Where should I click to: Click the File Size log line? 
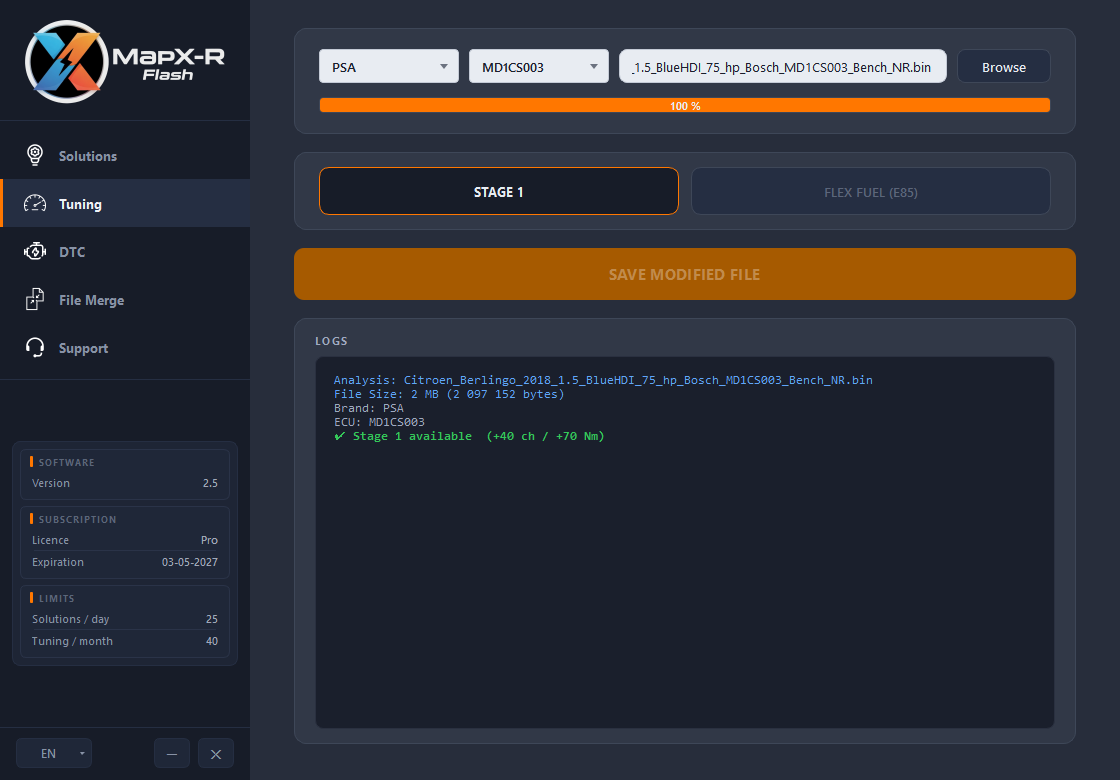point(449,394)
